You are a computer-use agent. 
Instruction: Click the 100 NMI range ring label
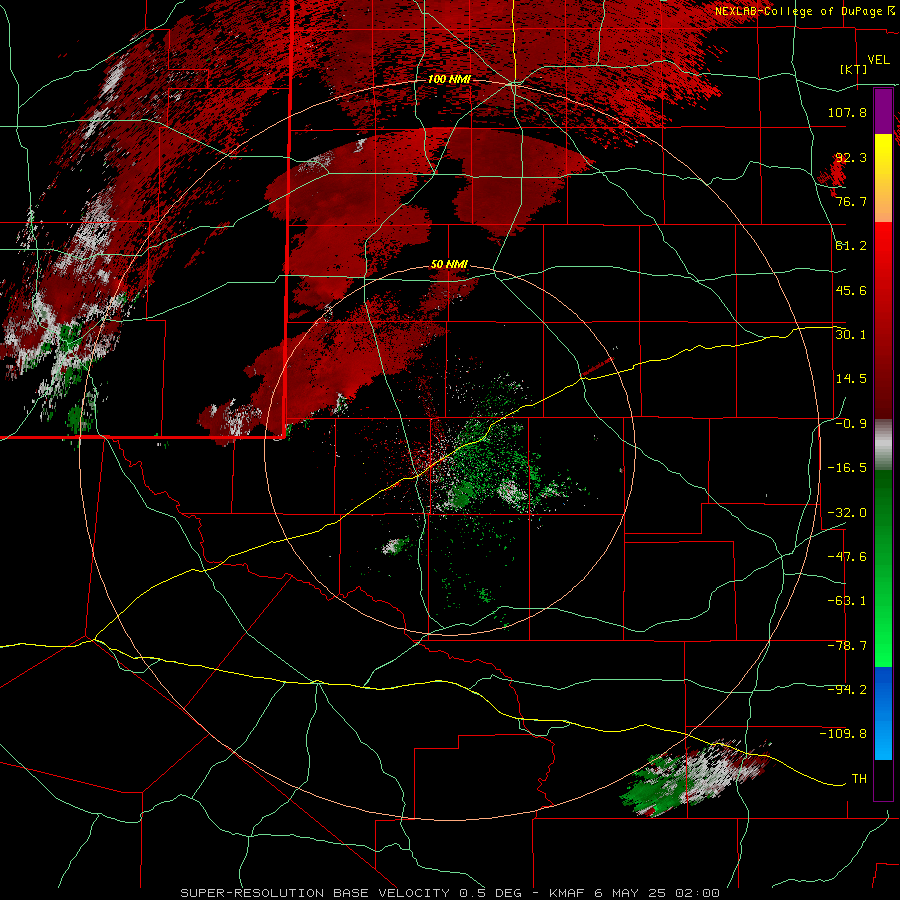449,79
